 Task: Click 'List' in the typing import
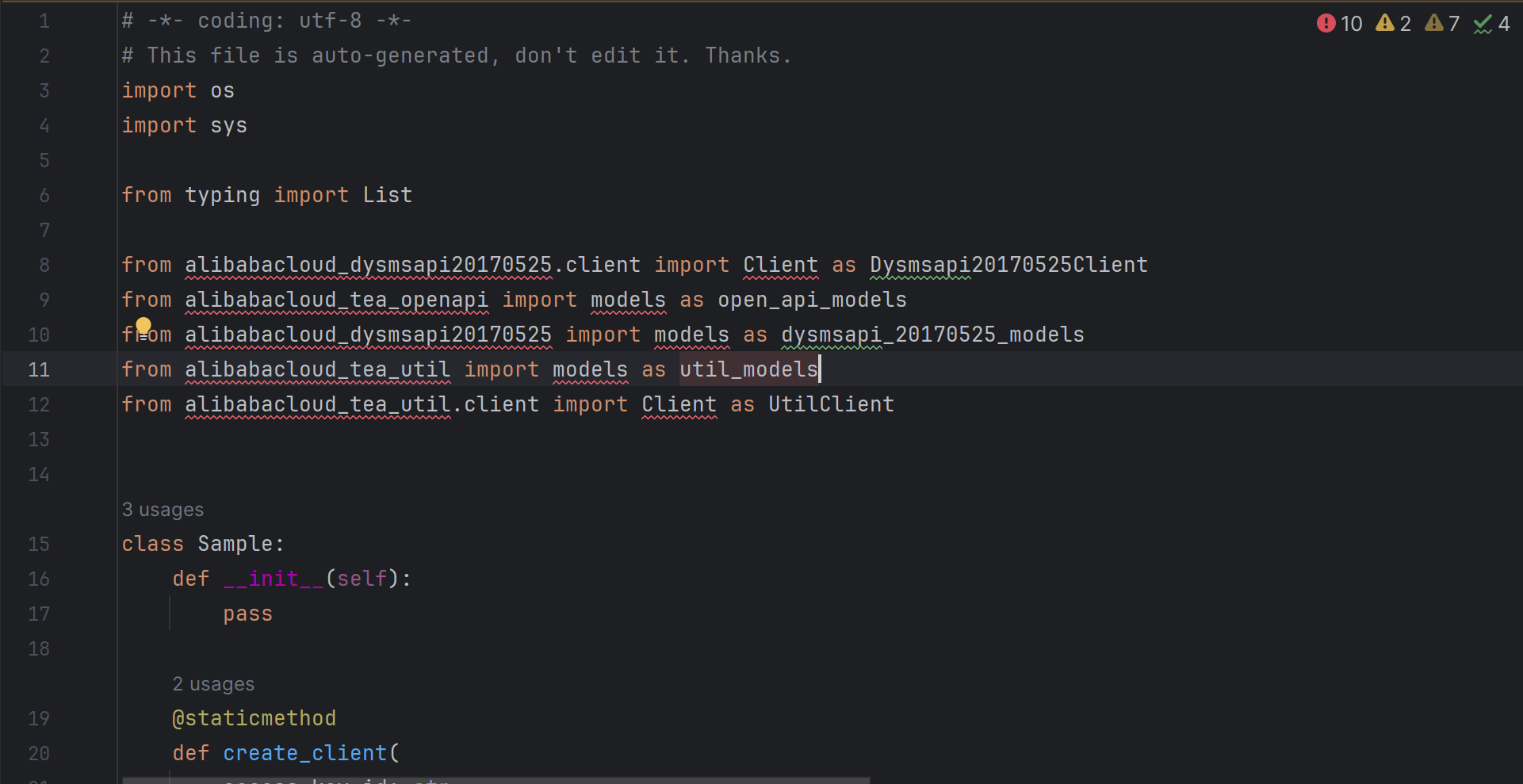(388, 195)
